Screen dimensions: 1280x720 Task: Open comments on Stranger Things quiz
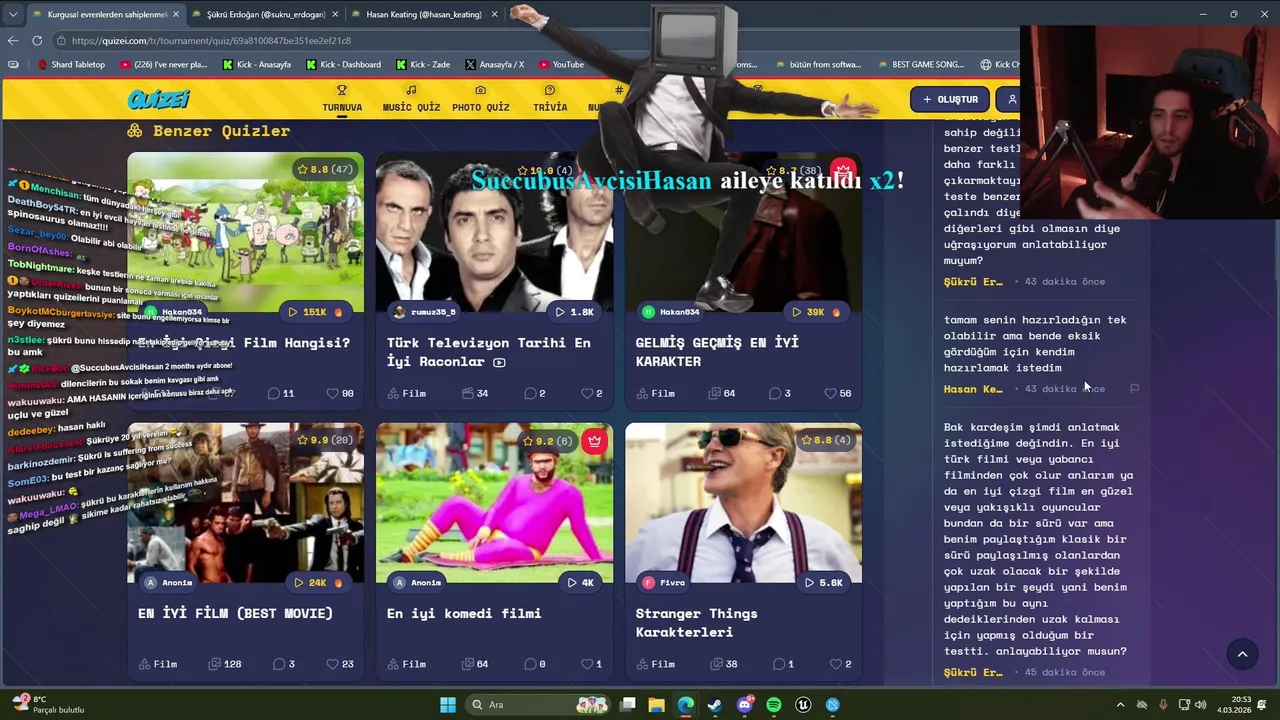[784, 664]
